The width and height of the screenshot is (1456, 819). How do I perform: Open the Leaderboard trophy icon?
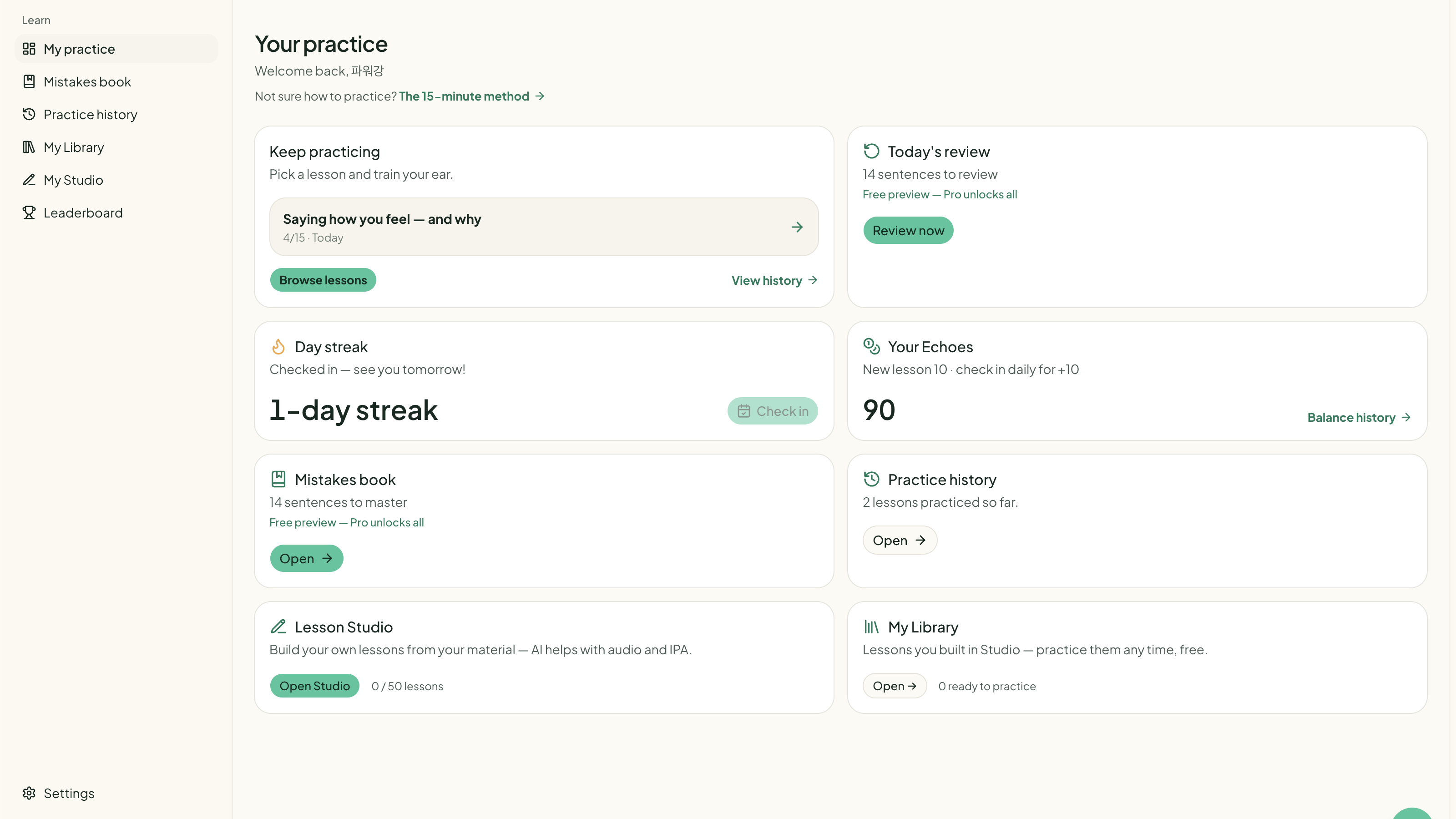tap(29, 212)
